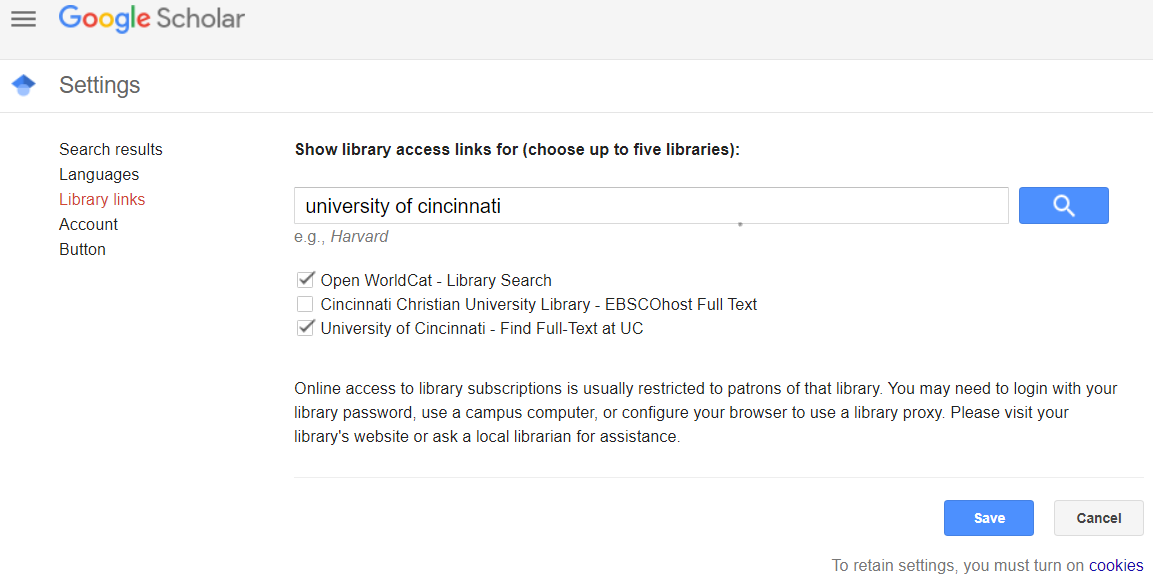
Task: Cancel the settings changes
Action: 1099,518
